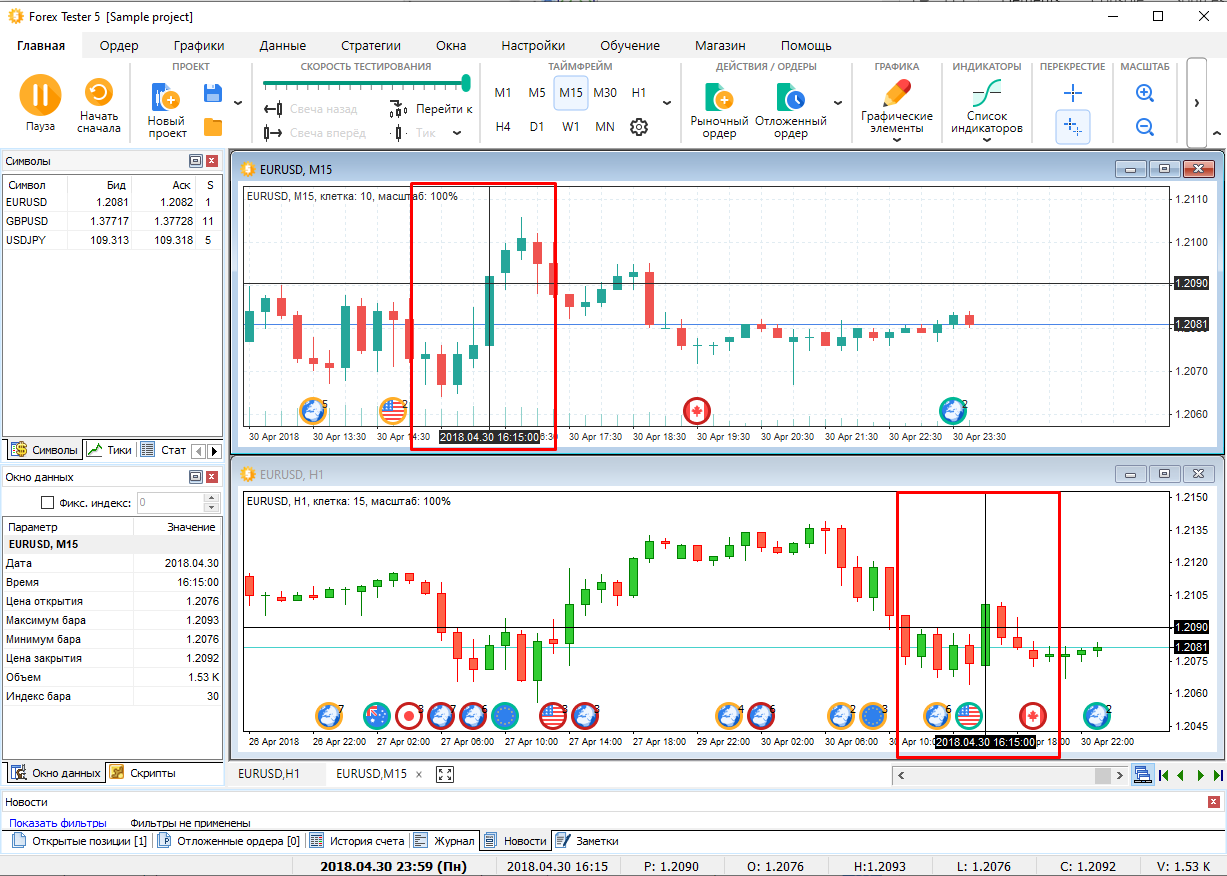
Task: Select the M30 timeframe toggle
Action: click(605, 93)
